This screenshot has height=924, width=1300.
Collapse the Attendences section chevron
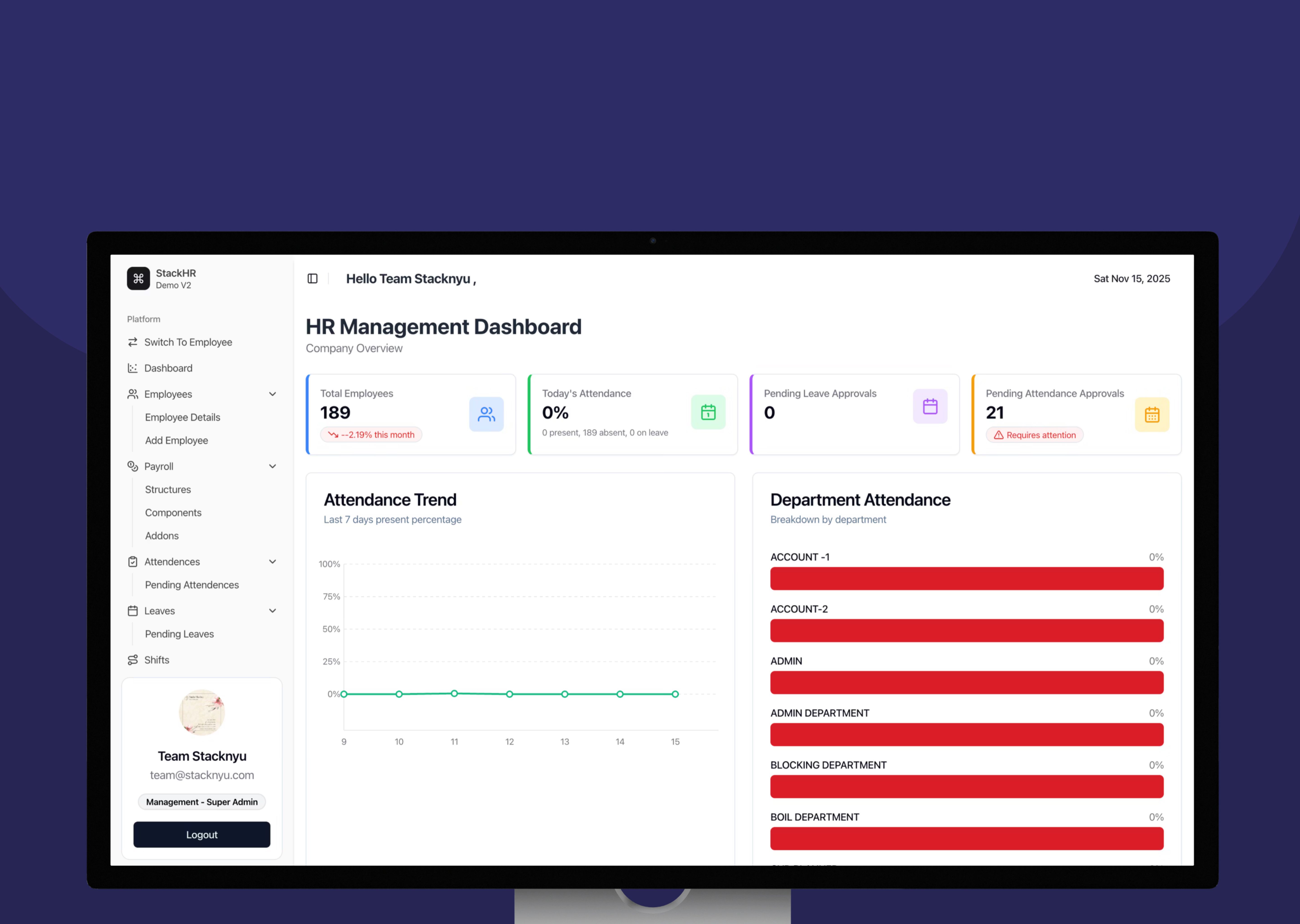[x=273, y=561]
